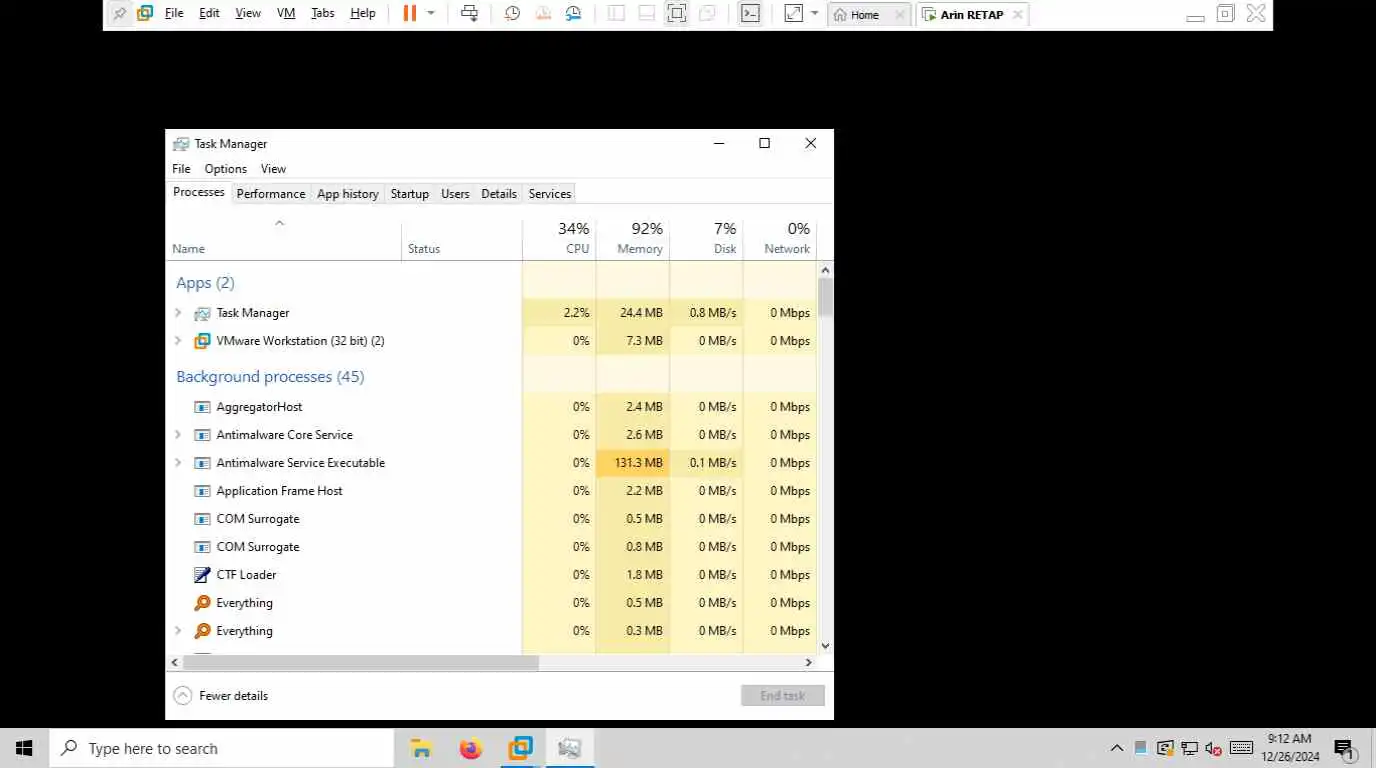Select COM Surrogate row using 0.8 MB
1376x768 pixels.
point(491,547)
